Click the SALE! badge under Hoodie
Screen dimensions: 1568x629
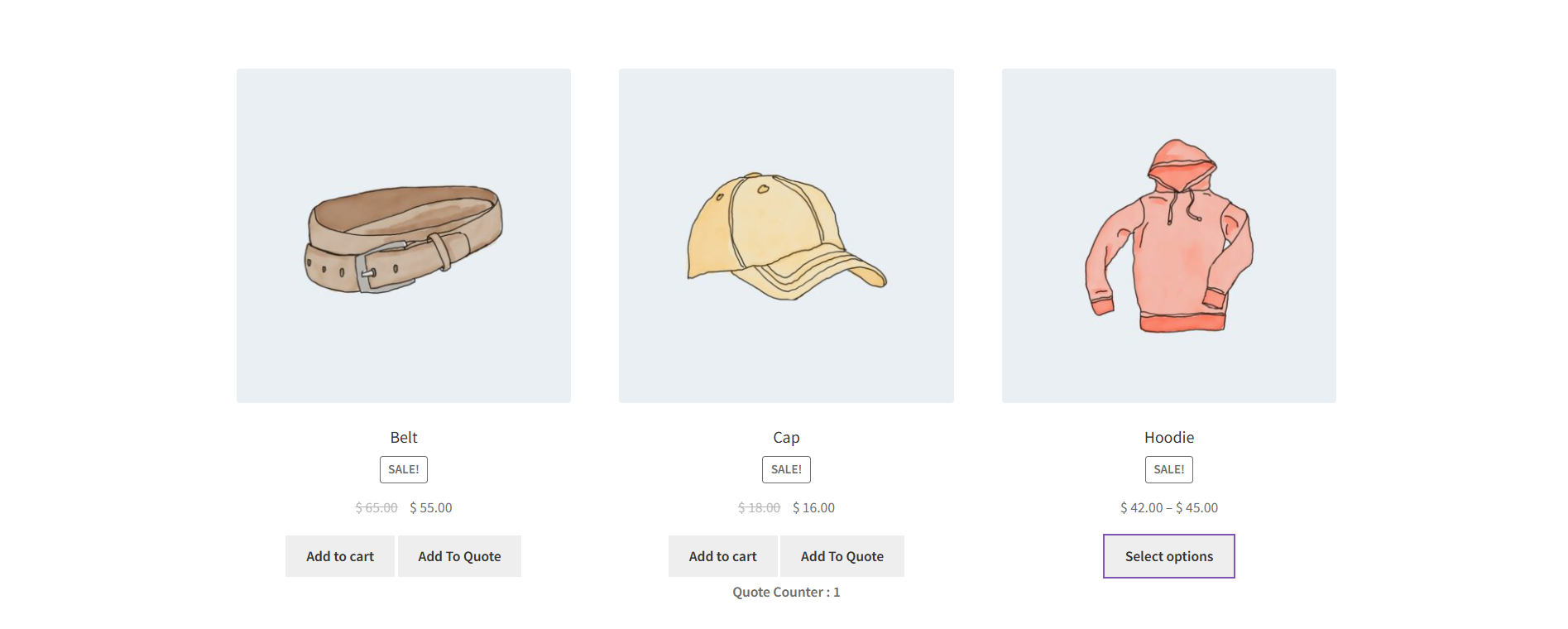click(x=1168, y=469)
